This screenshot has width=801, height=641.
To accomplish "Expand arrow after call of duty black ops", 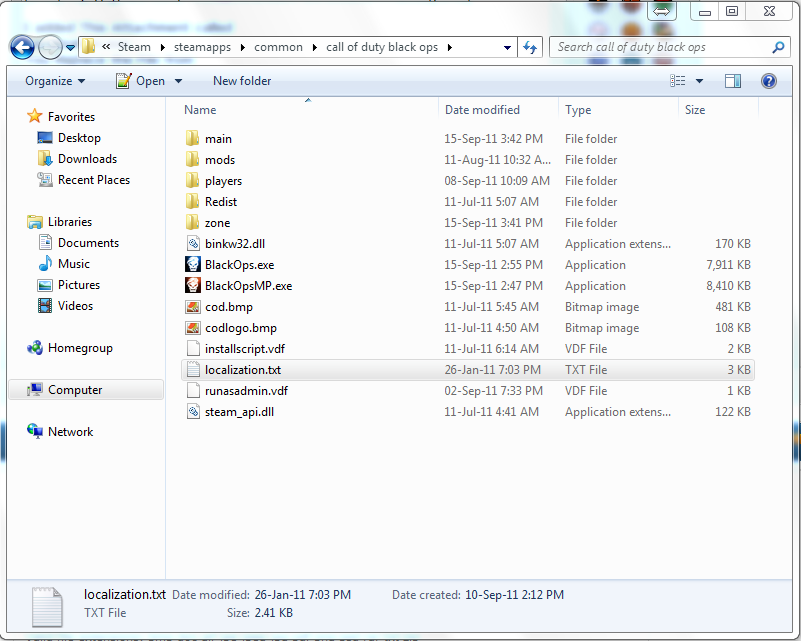I will [x=450, y=48].
